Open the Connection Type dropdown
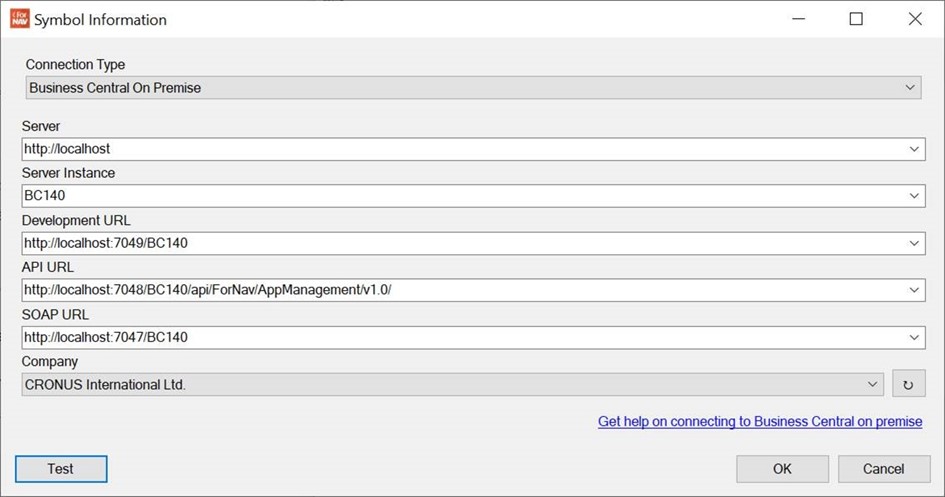Viewport: 945px width, 497px height. coord(473,88)
